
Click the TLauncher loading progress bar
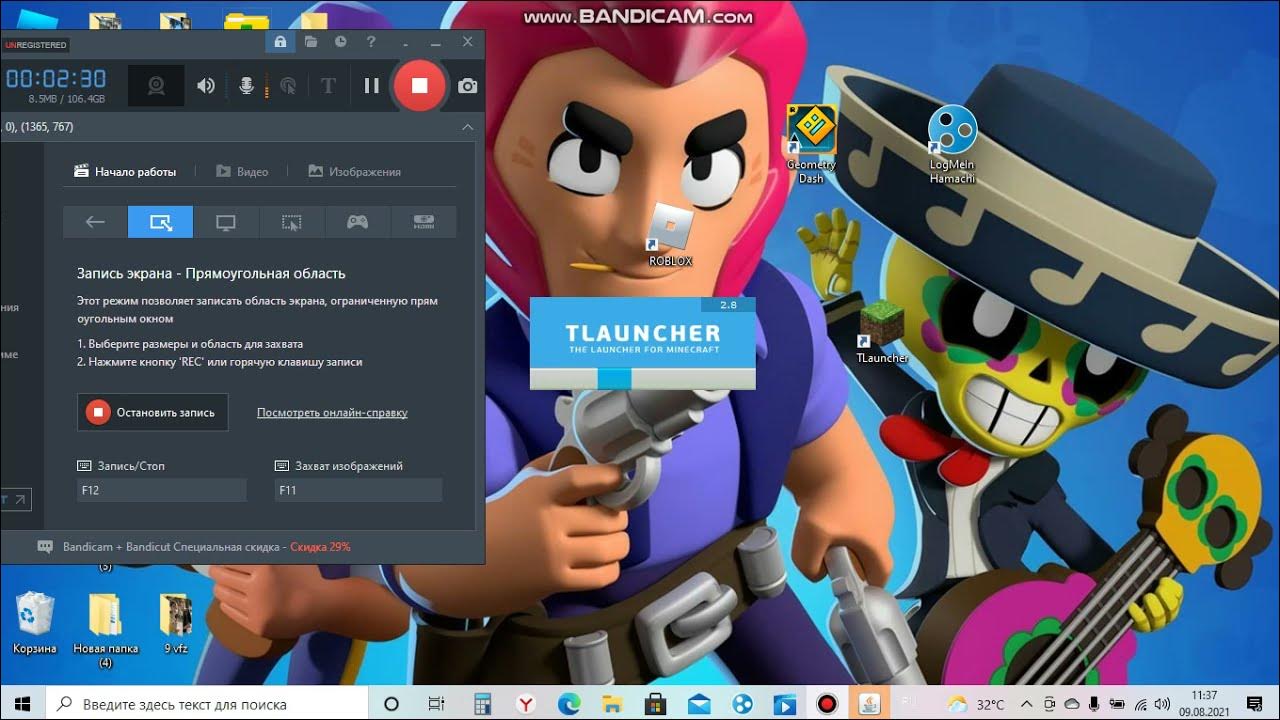pyautogui.click(x=642, y=378)
